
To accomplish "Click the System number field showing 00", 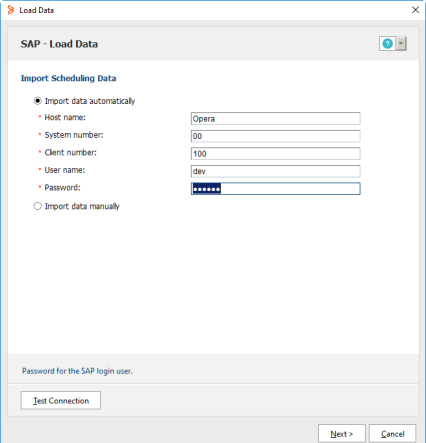I will click(275, 136).
